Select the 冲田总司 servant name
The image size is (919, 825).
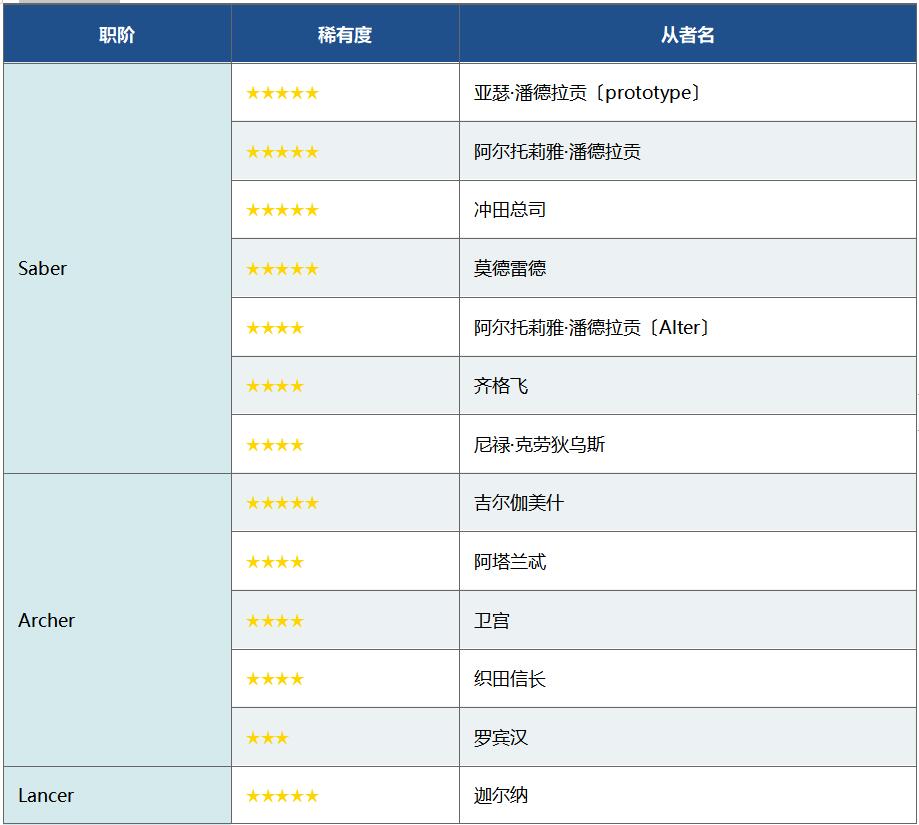pyautogui.click(x=509, y=210)
